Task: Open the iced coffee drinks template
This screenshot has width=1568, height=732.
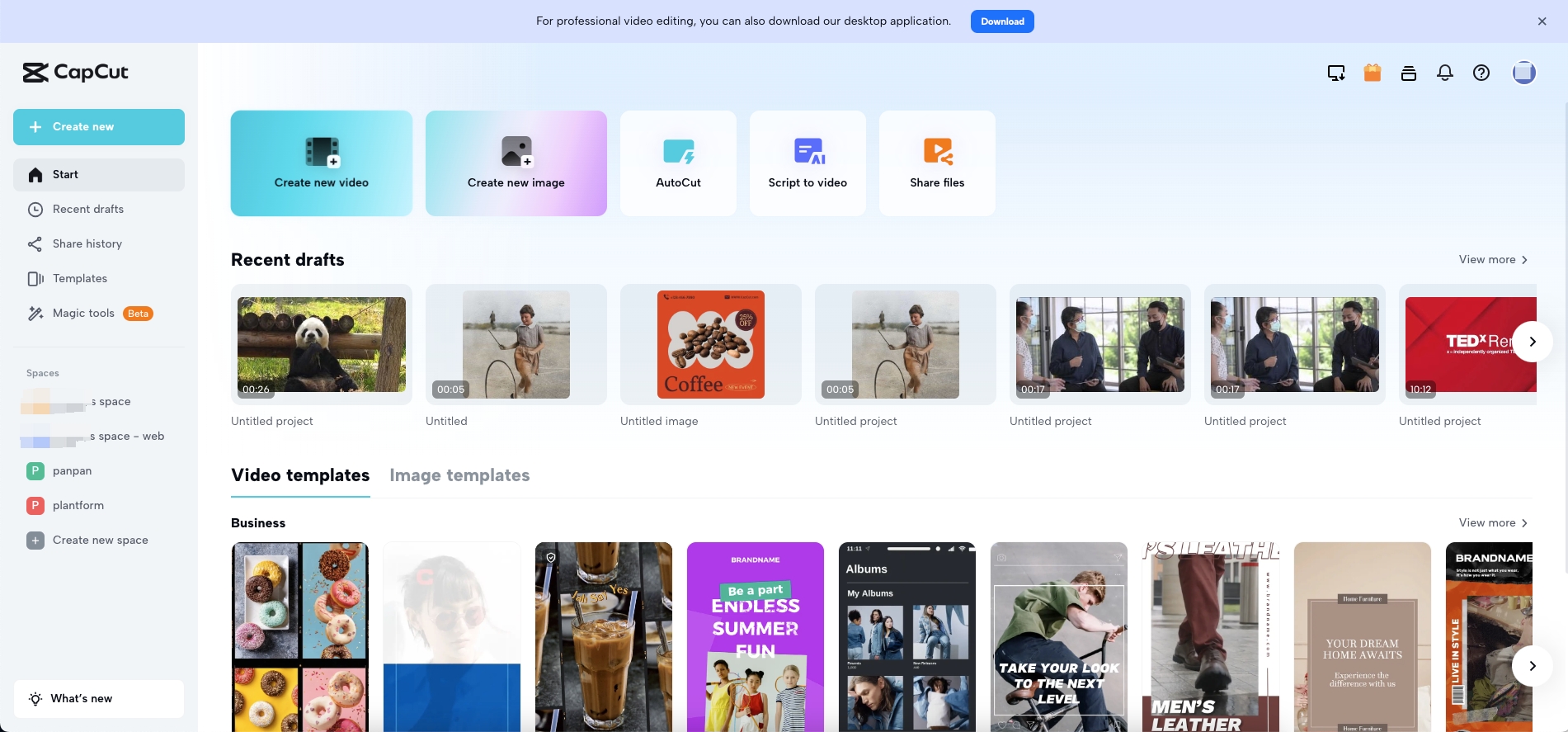Action: click(604, 637)
